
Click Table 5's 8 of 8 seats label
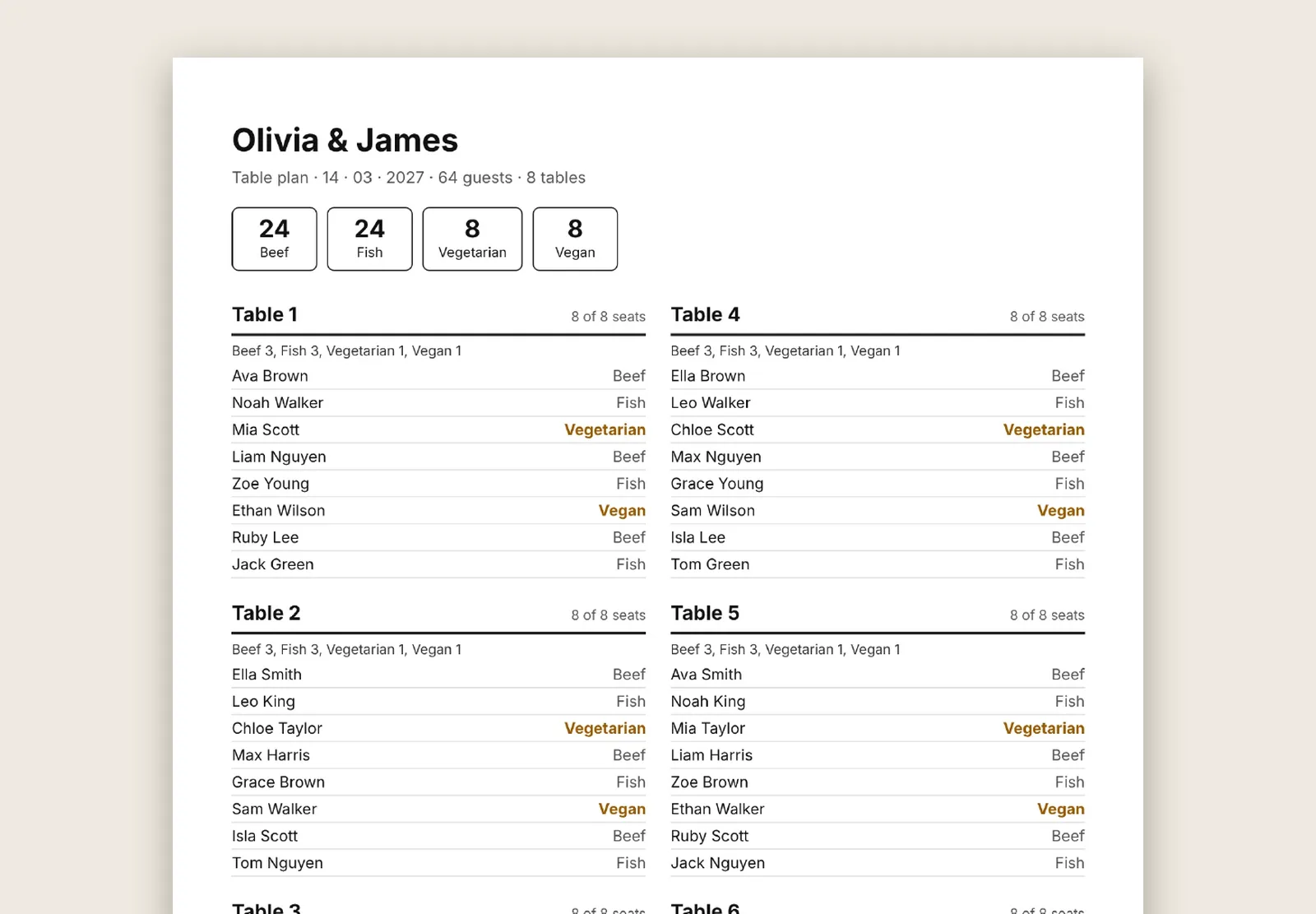1047,615
